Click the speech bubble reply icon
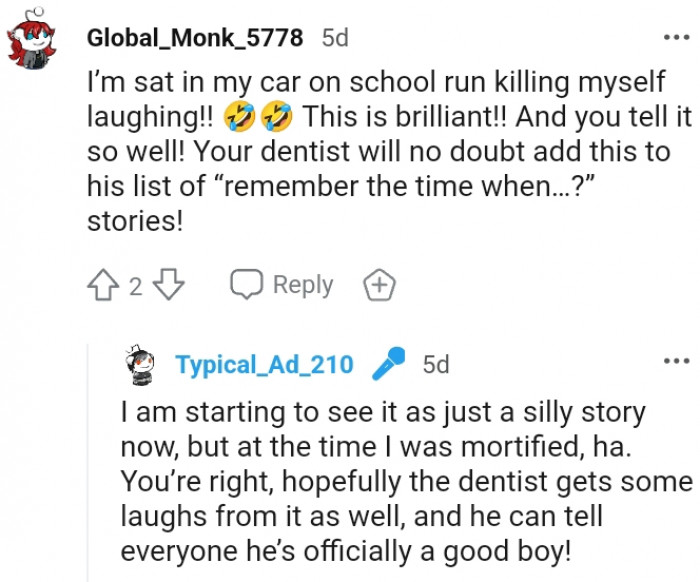 click(246, 286)
